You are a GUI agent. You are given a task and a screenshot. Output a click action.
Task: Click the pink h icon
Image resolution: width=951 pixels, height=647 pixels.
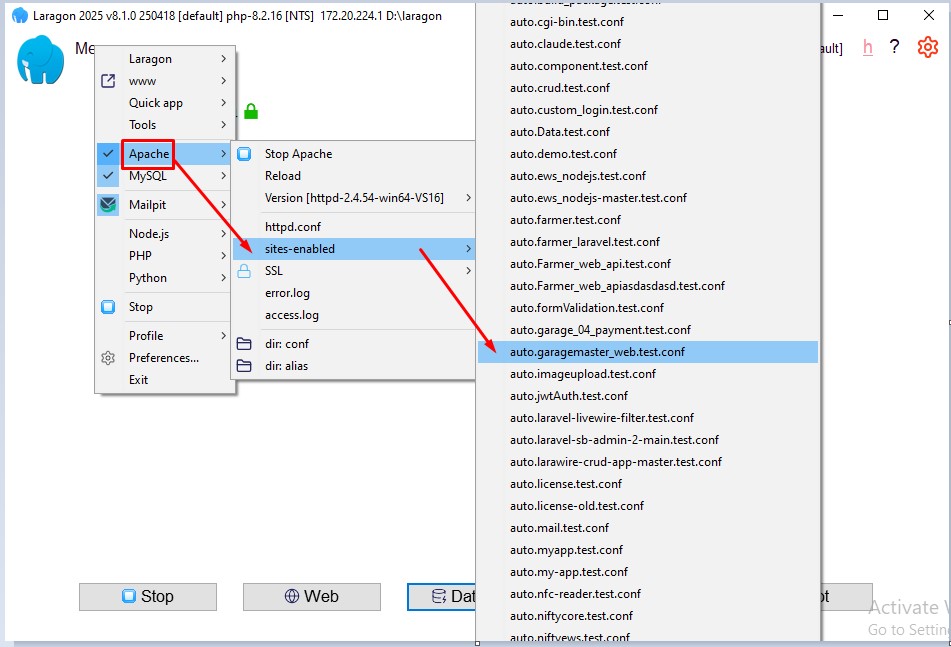pos(868,47)
